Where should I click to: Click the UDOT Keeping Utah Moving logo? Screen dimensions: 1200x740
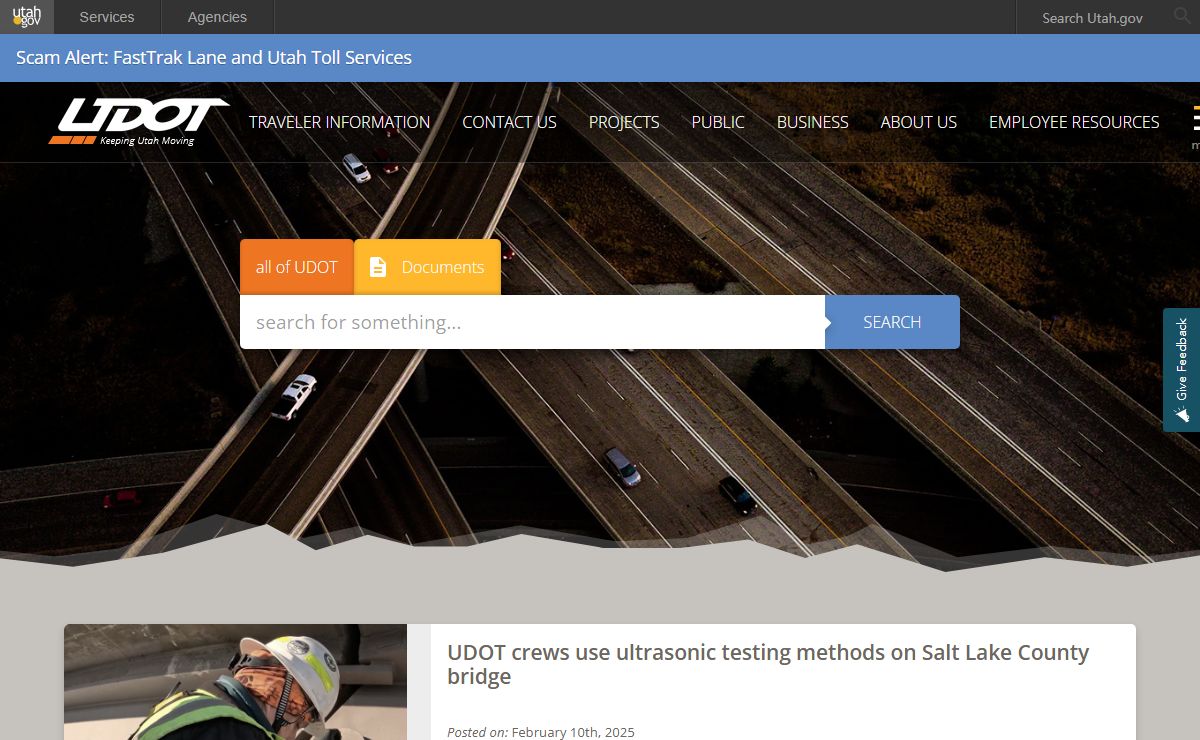point(139,121)
